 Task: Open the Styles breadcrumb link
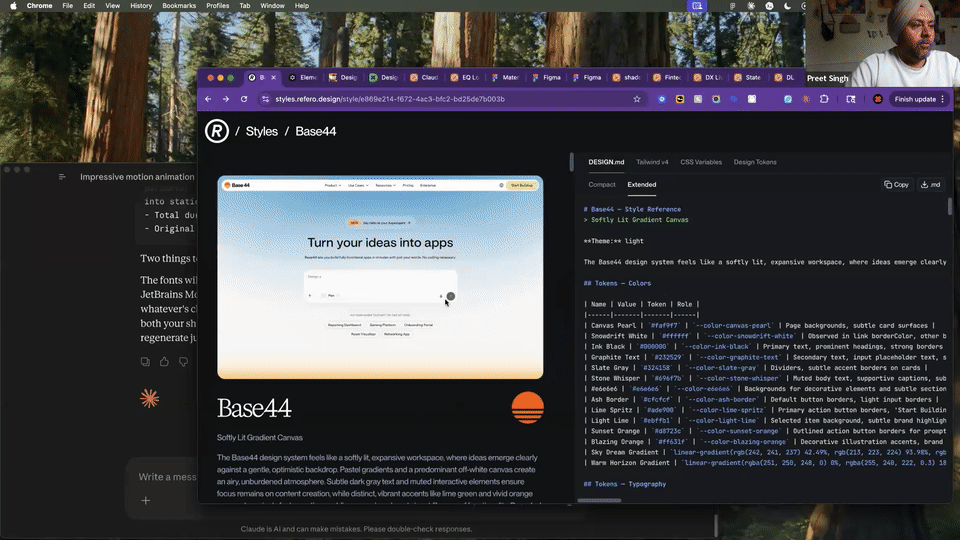(261, 131)
